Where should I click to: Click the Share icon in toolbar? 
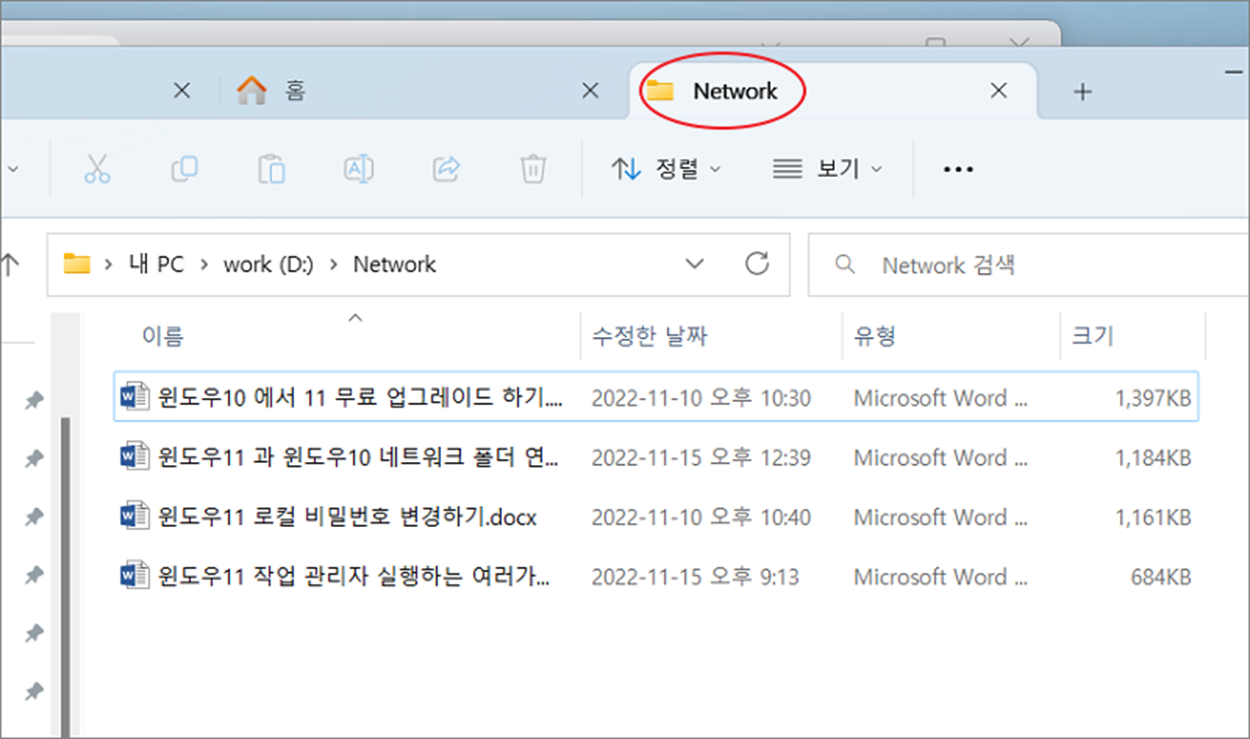(446, 169)
